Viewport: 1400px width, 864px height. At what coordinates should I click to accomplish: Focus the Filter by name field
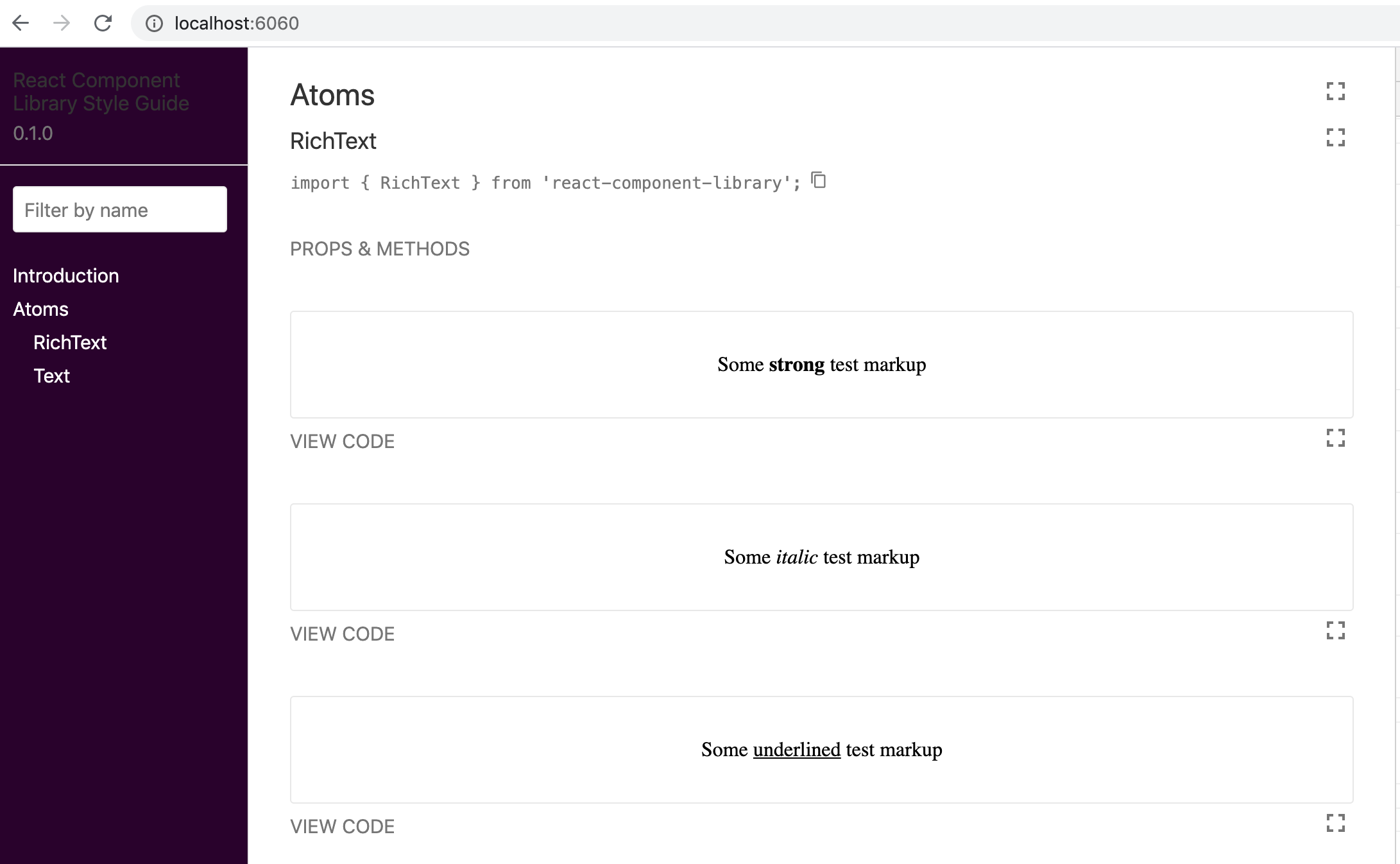click(120, 209)
